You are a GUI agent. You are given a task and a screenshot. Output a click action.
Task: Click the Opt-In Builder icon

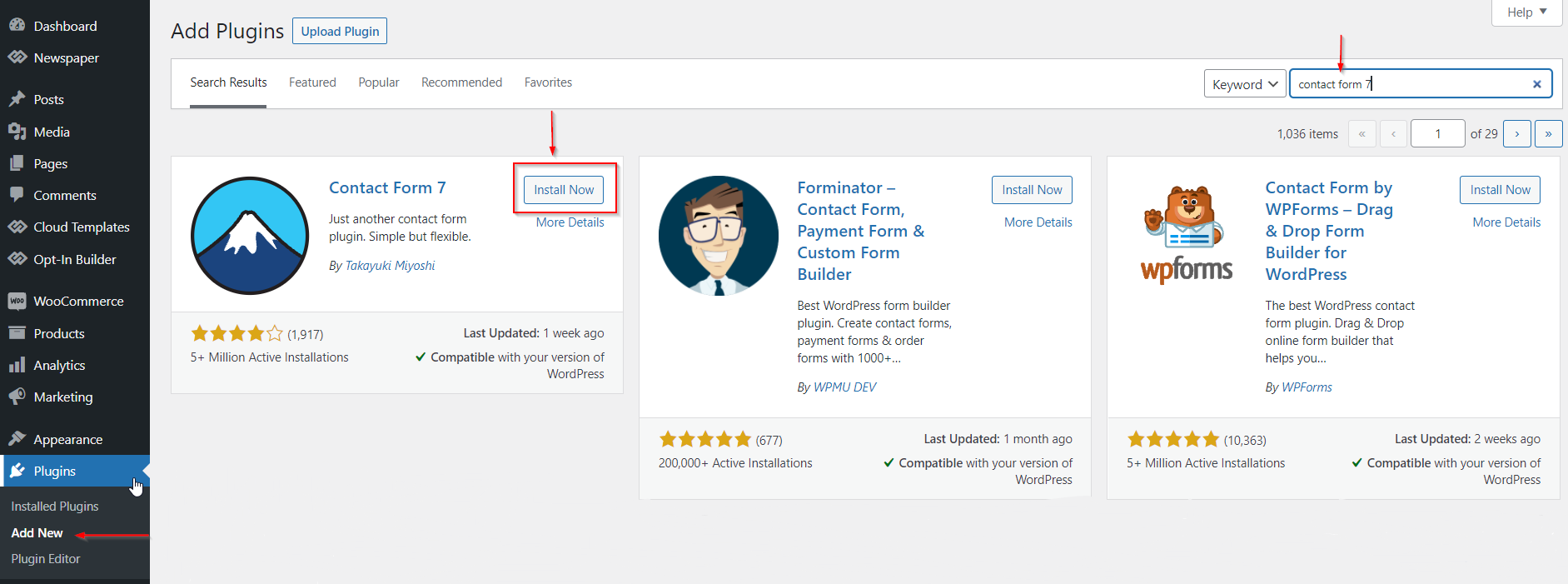point(17,259)
